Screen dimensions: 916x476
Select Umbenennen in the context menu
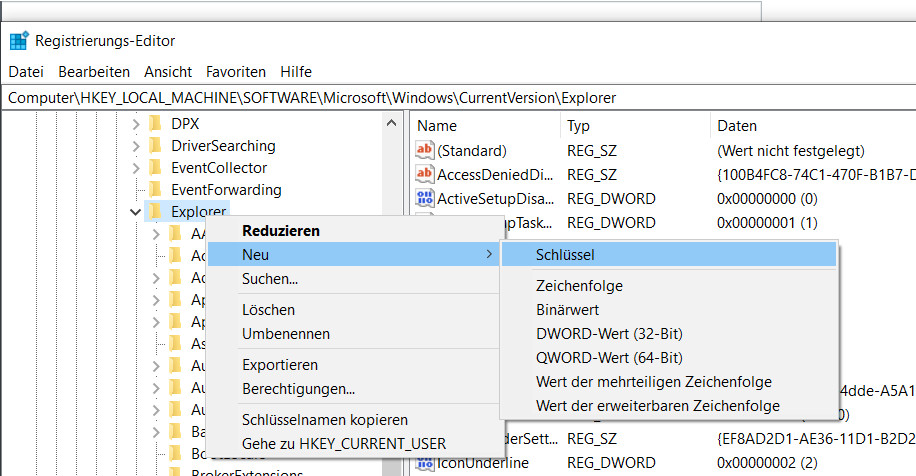354,333
